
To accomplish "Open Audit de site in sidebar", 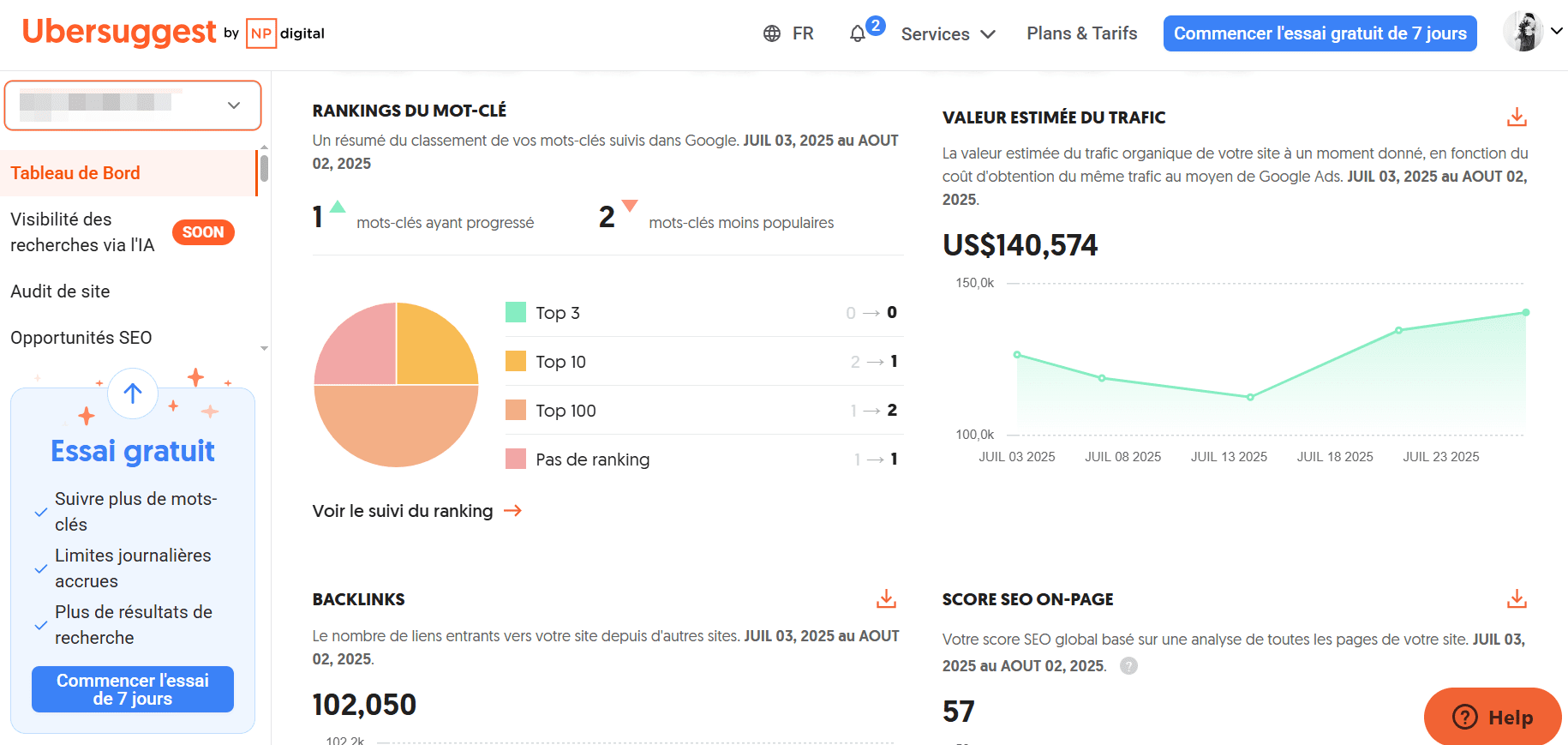I will pos(60,291).
